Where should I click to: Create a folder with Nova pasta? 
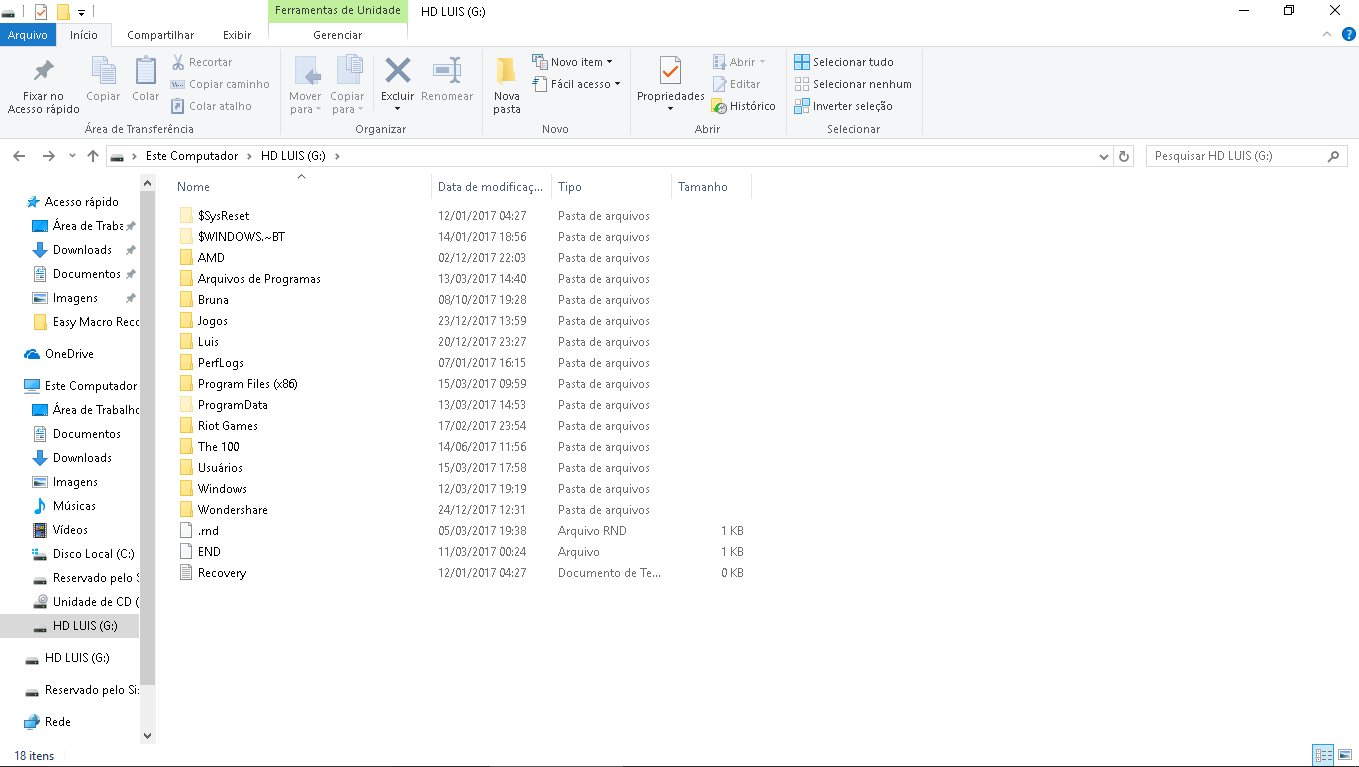[507, 84]
